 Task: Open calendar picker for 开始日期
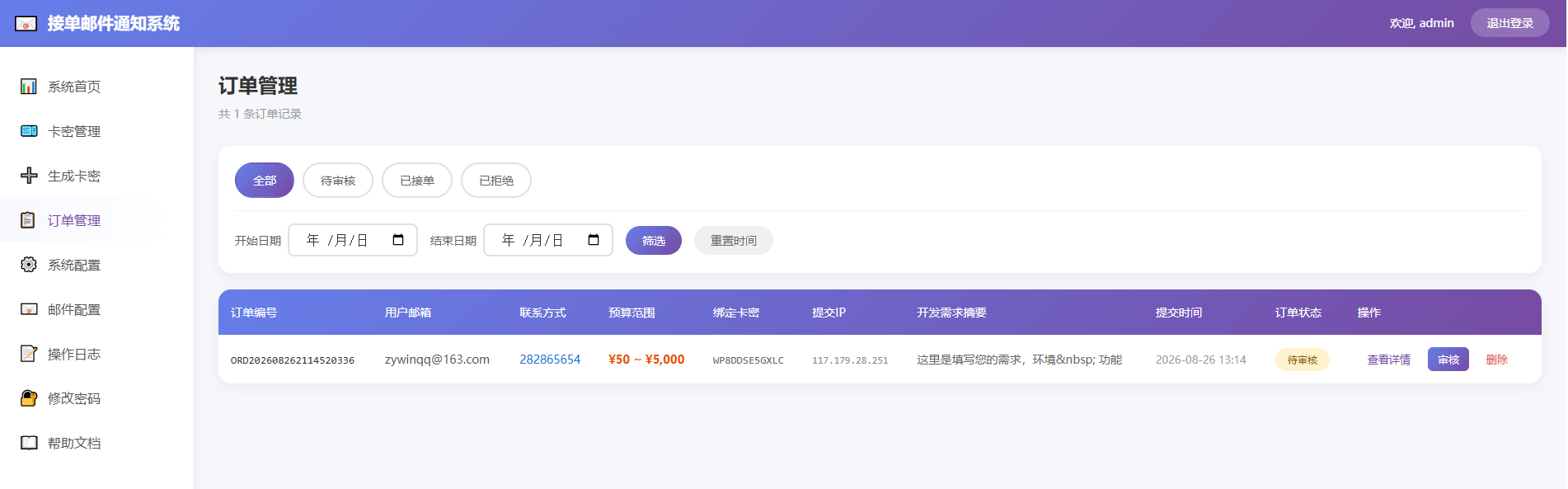(x=398, y=240)
